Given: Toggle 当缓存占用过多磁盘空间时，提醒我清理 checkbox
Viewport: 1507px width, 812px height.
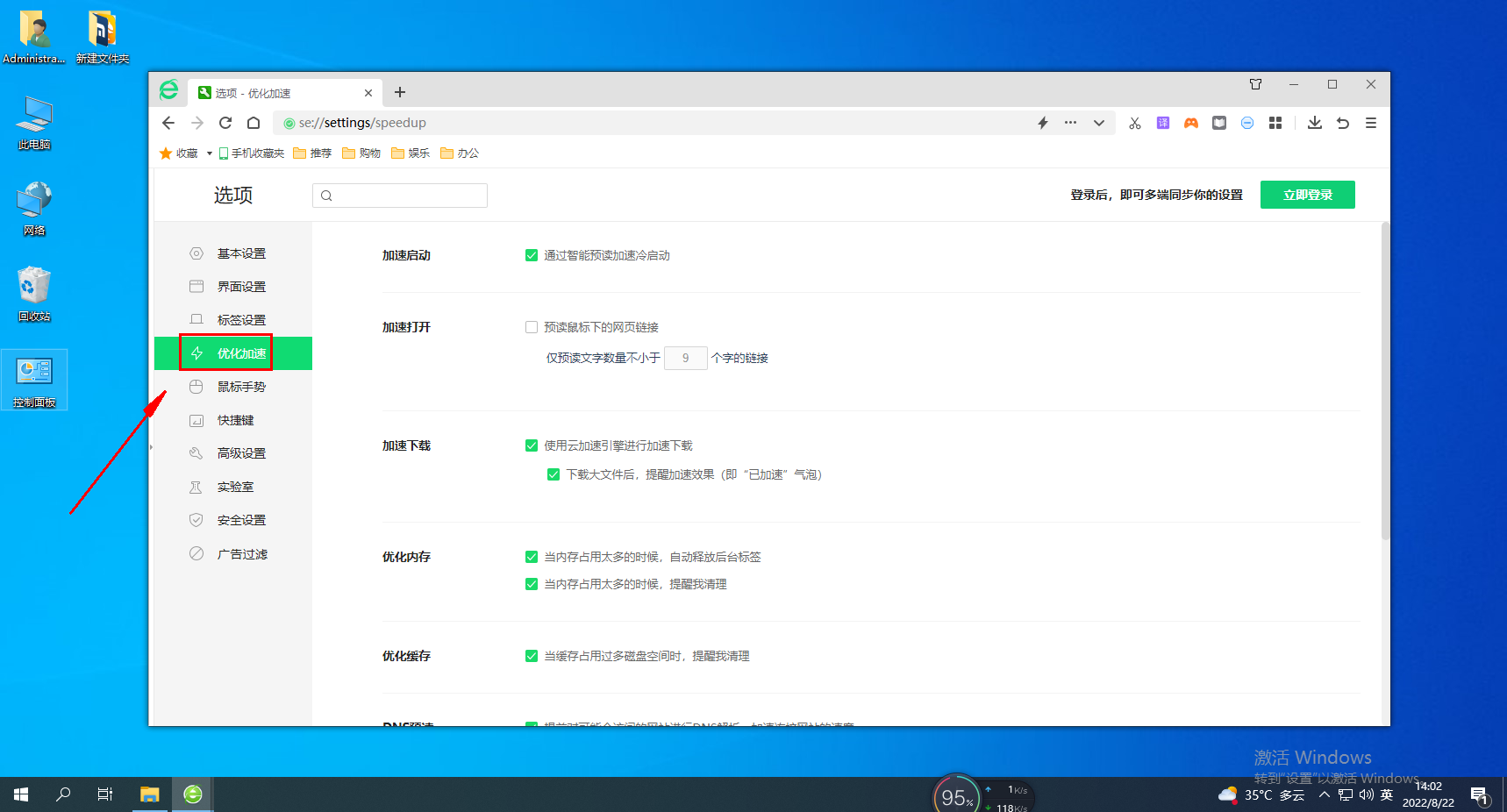Looking at the screenshot, I should pos(532,656).
